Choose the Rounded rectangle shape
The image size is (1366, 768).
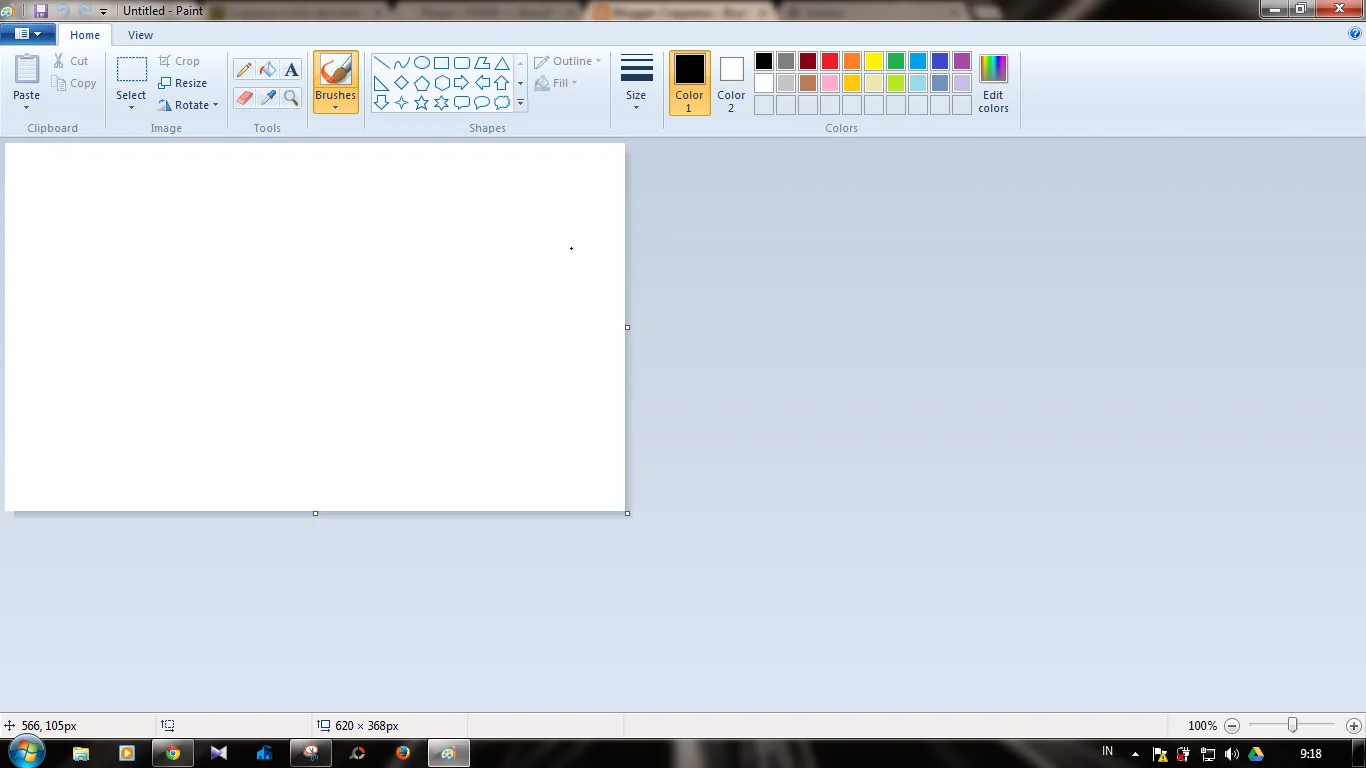[462, 63]
